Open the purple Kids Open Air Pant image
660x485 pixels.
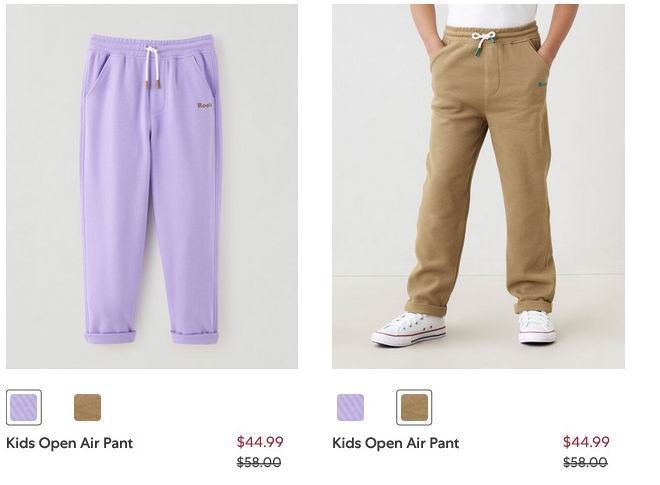152,187
